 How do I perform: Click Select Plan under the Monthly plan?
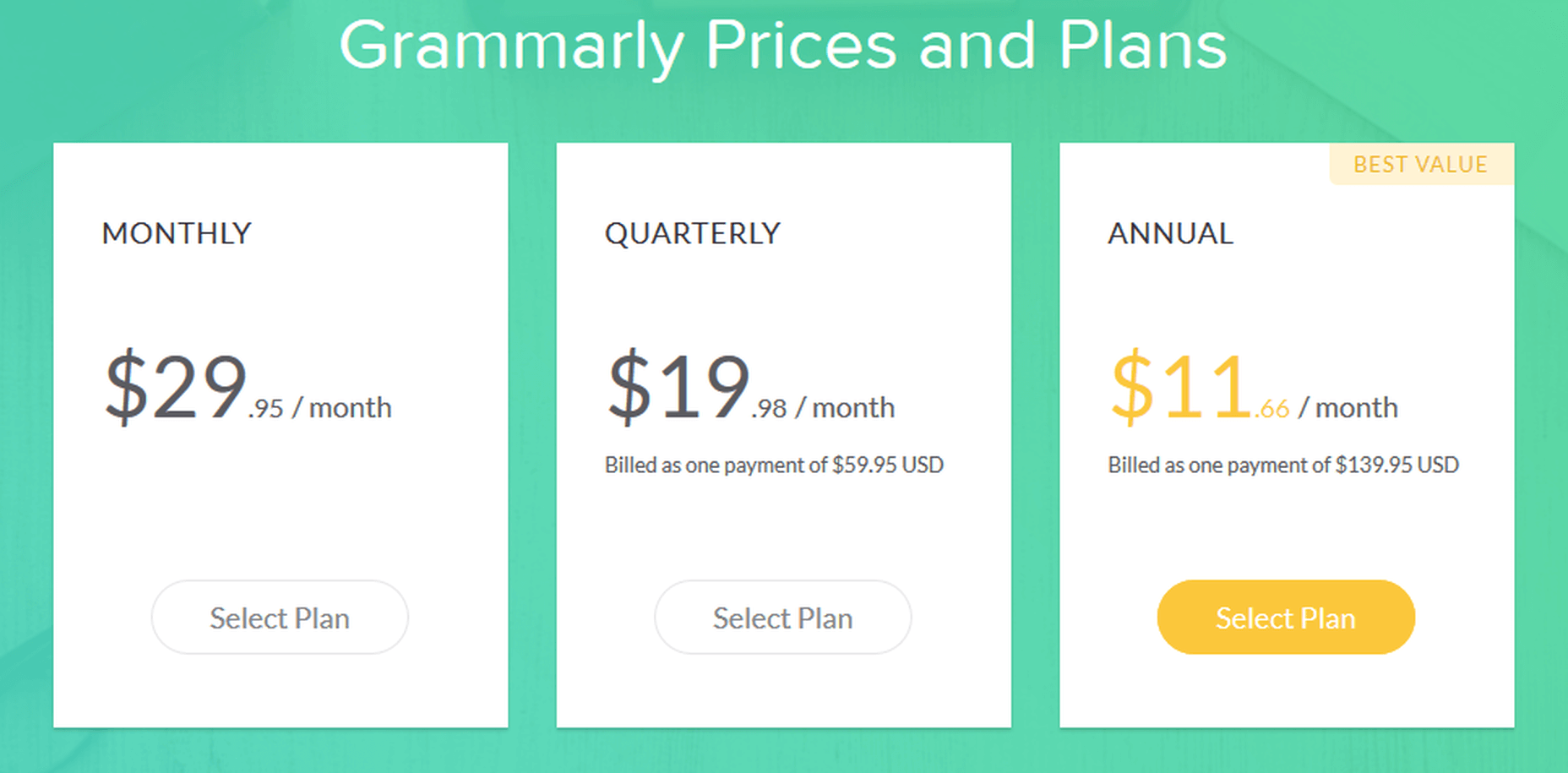(x=280, y=618)
